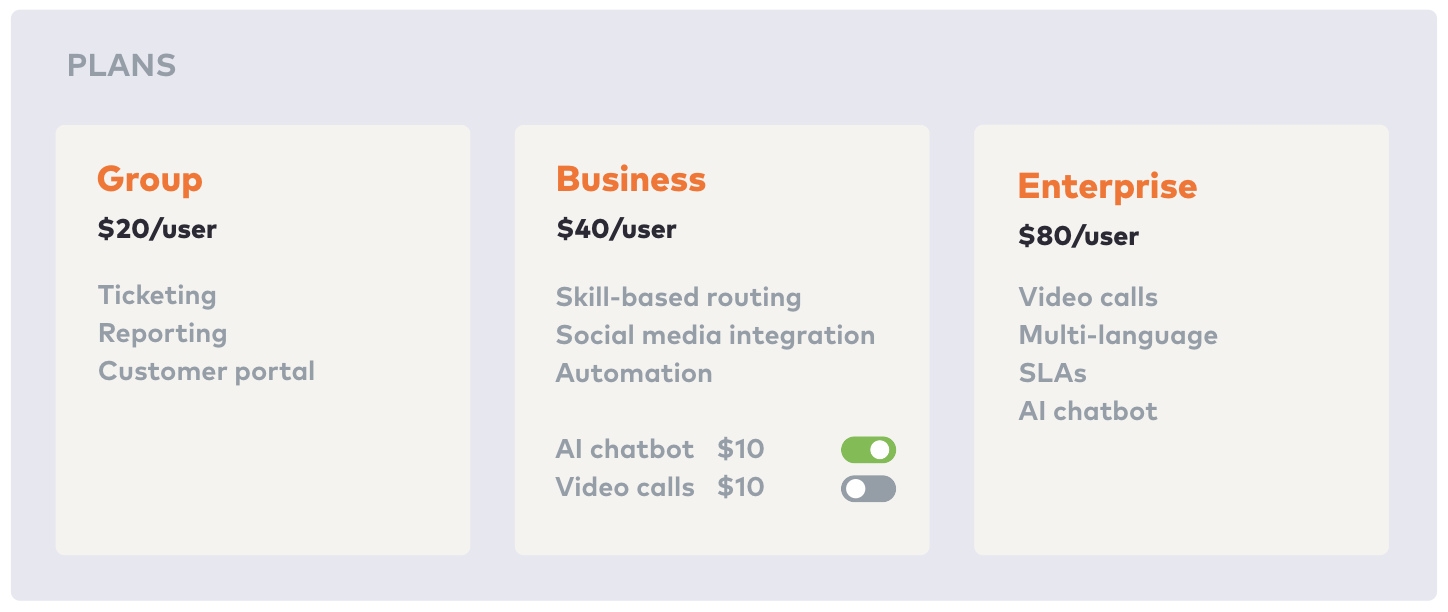The image size is (1448, 612).
Task: Select the $40/user price text
Action: [617, 229]
